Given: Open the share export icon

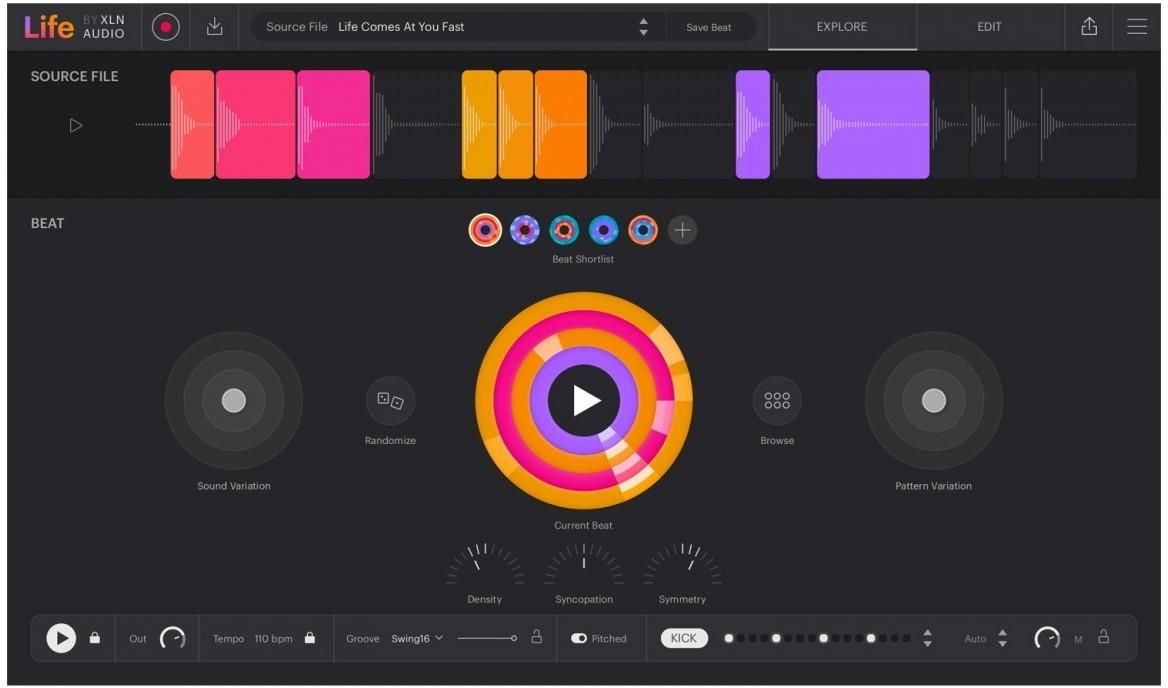Looking at the screenshot, I should [1089, 27].
